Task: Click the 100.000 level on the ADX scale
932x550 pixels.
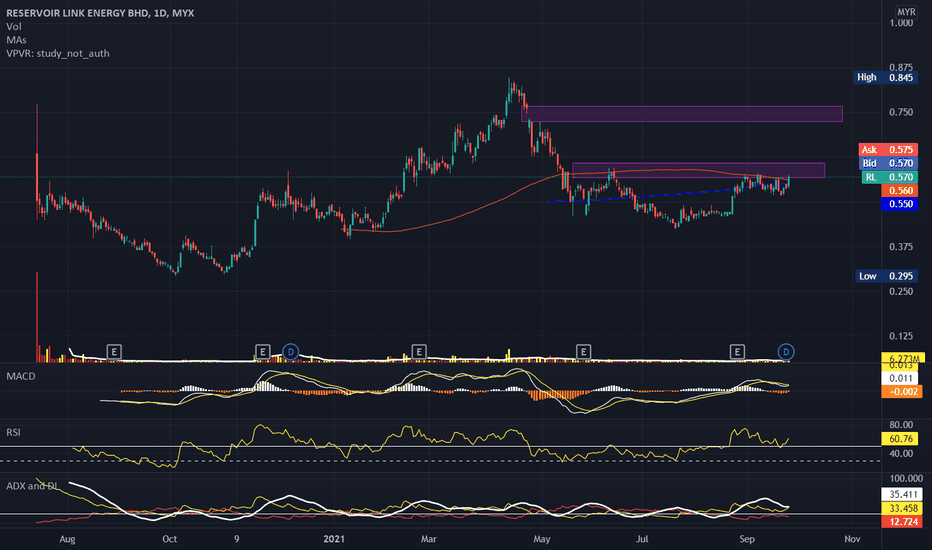Action: 906,479
